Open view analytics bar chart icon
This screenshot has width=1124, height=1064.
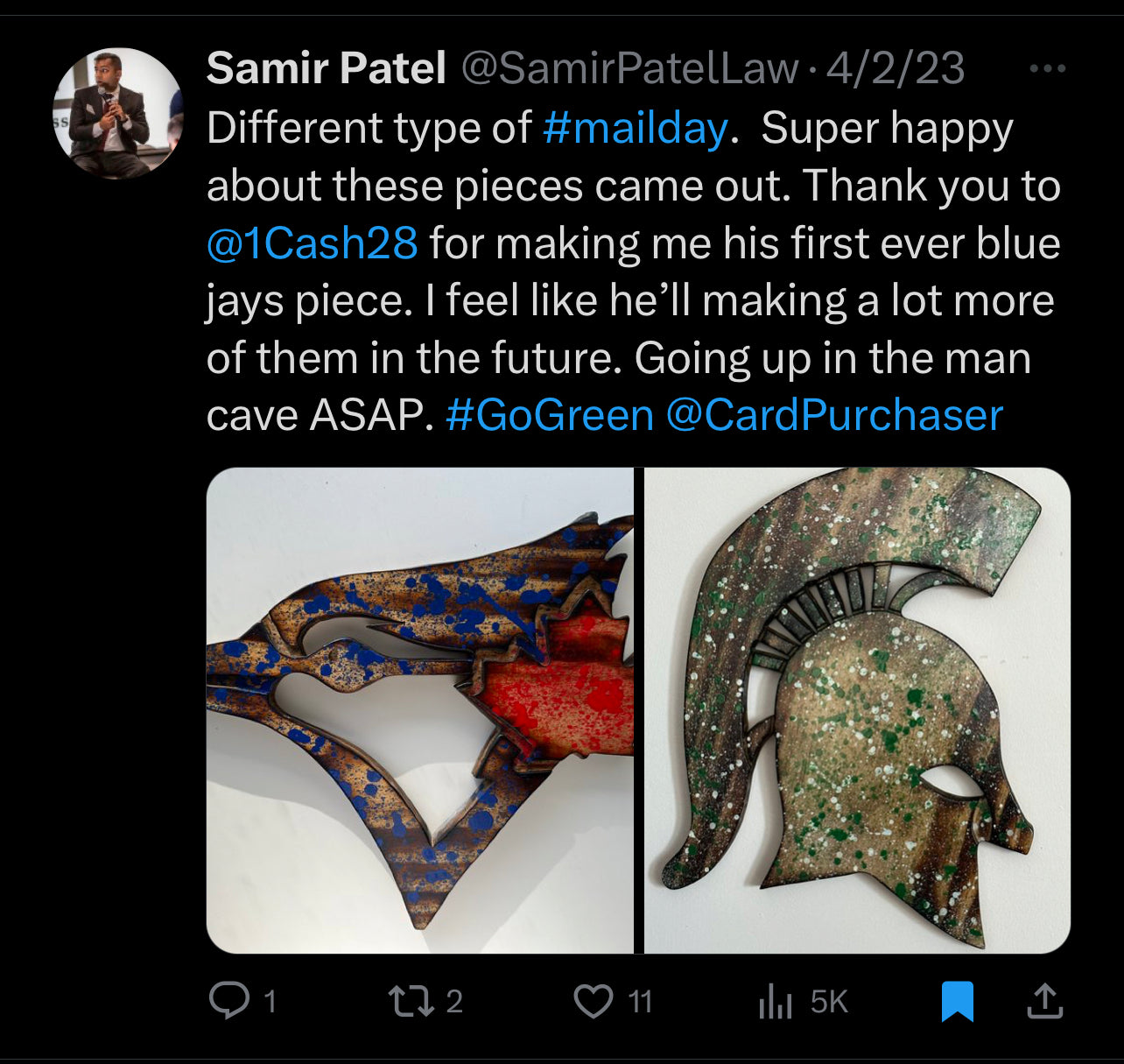[776, 1001]
